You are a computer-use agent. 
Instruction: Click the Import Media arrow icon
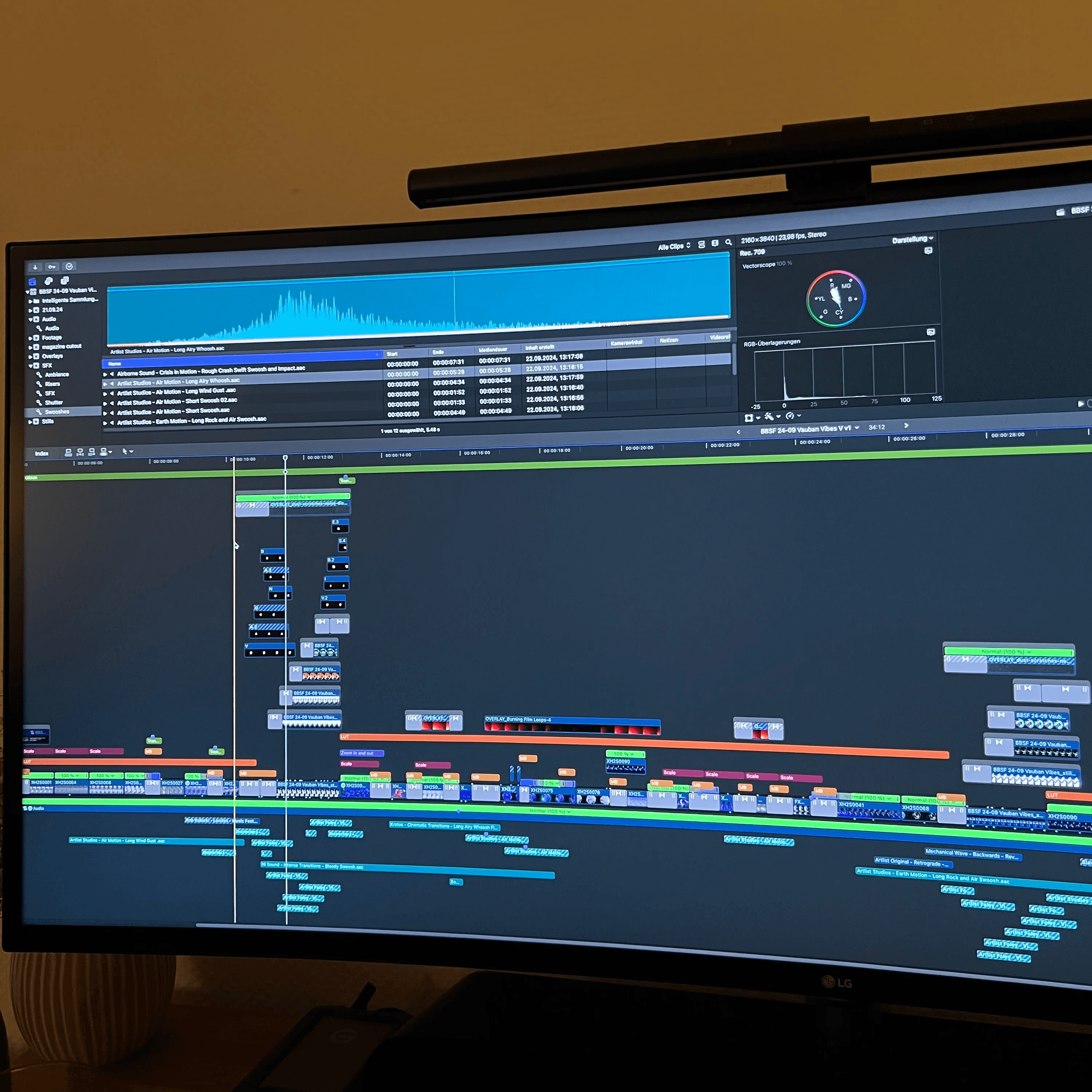[35, 267]
